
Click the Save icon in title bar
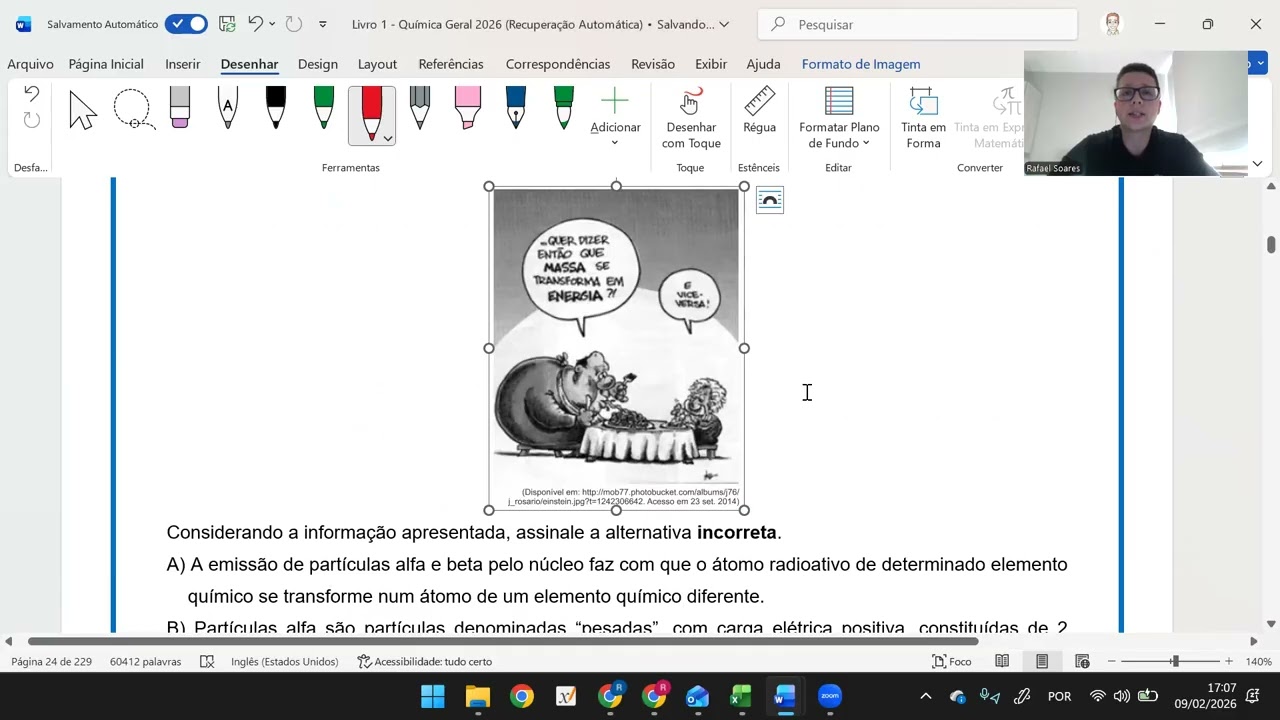coord(227,24)
